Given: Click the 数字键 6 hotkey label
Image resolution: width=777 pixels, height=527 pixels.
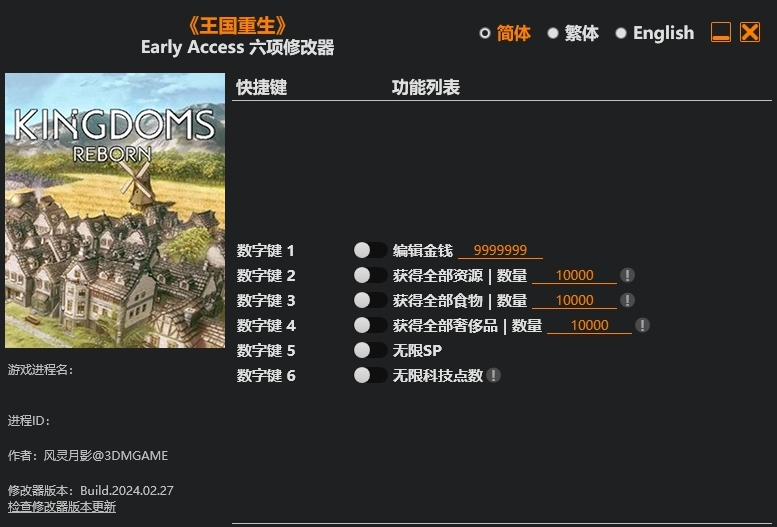Looking at the screenshot, I should [x=266, y=376].
